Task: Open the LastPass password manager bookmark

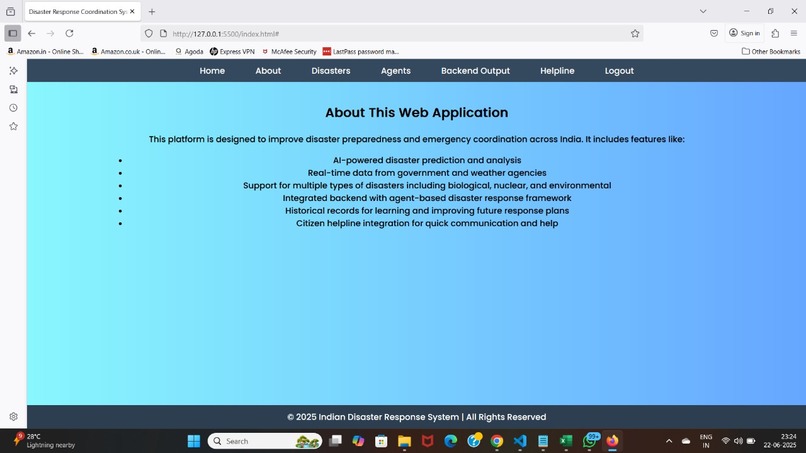Action: [x=360, y=51]
